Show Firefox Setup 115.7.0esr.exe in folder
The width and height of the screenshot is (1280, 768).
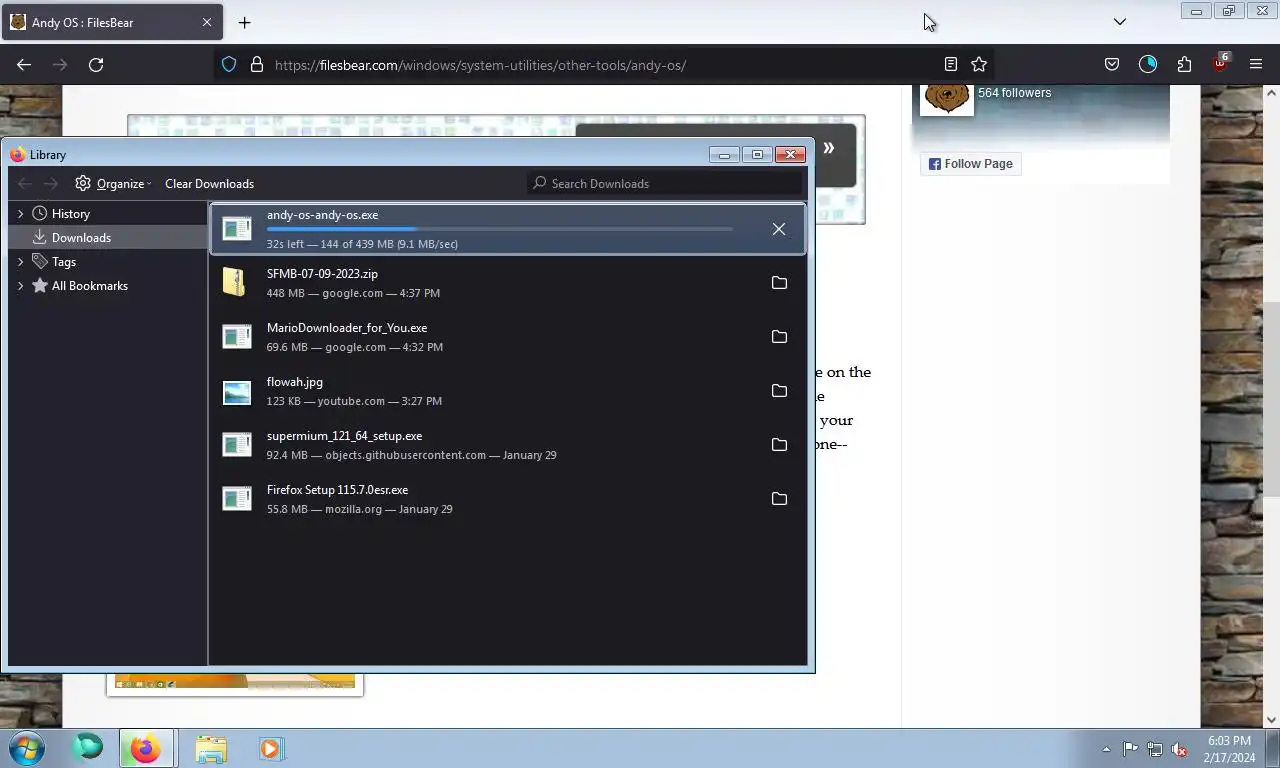(779, 499)
